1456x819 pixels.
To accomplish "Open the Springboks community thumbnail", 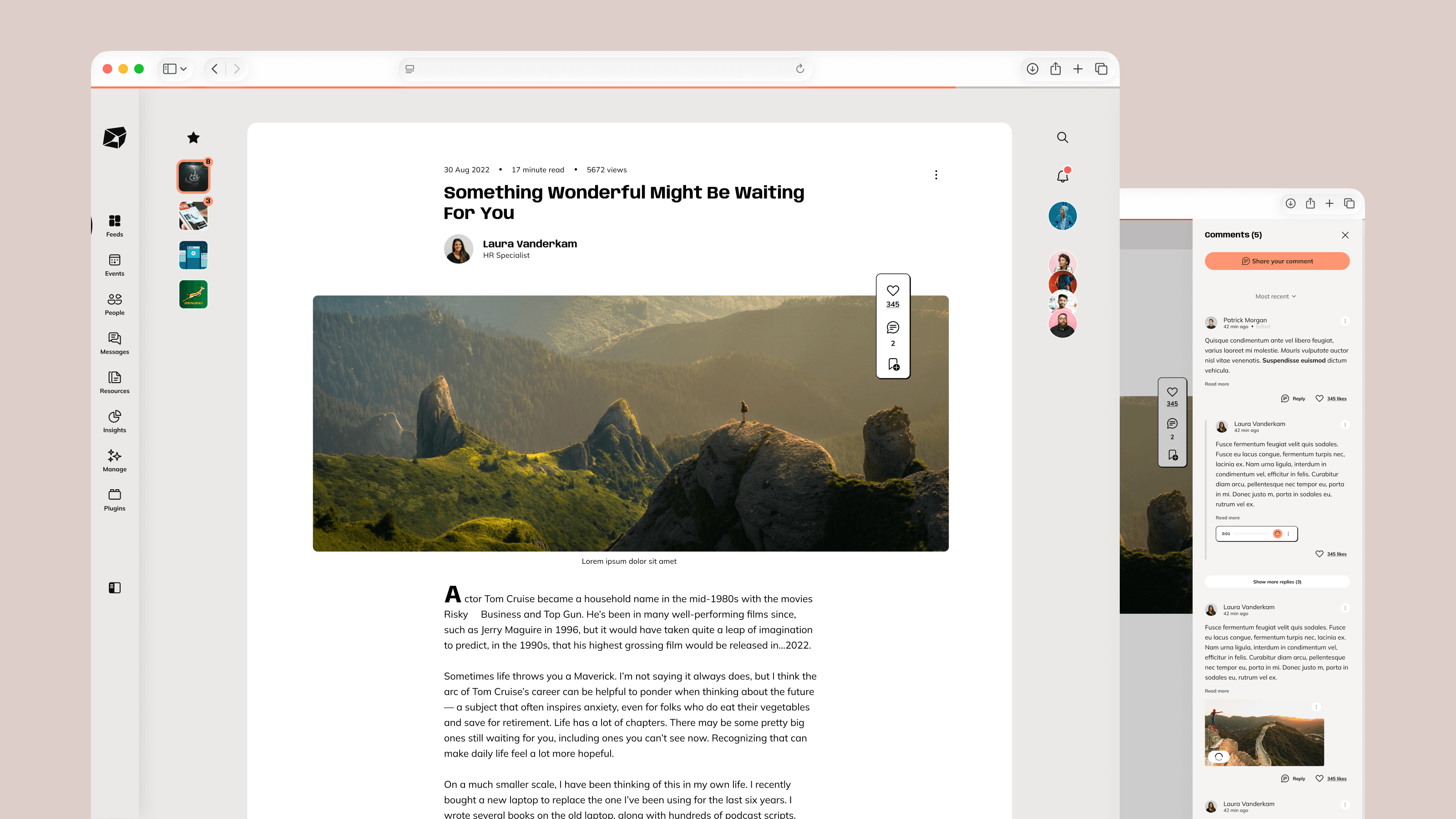I will pos(193,294).
